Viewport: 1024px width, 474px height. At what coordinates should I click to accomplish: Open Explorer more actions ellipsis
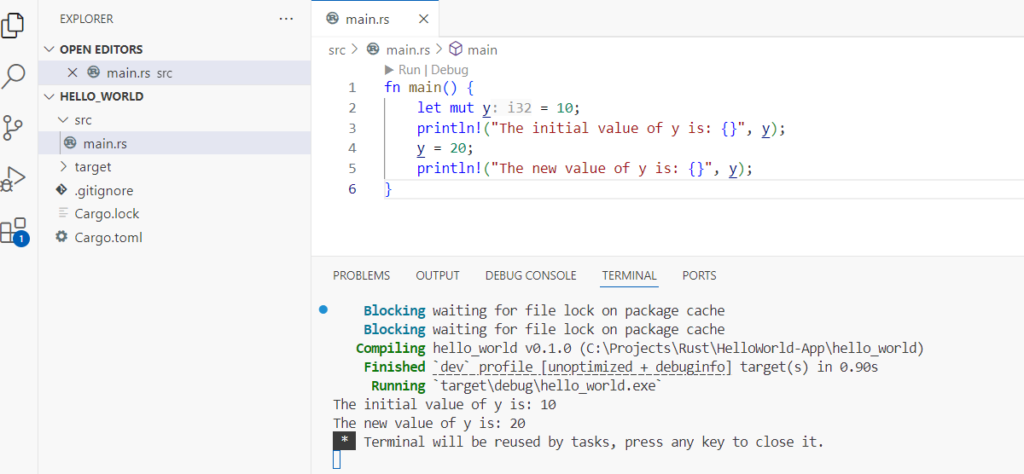[x=286, y=19]
